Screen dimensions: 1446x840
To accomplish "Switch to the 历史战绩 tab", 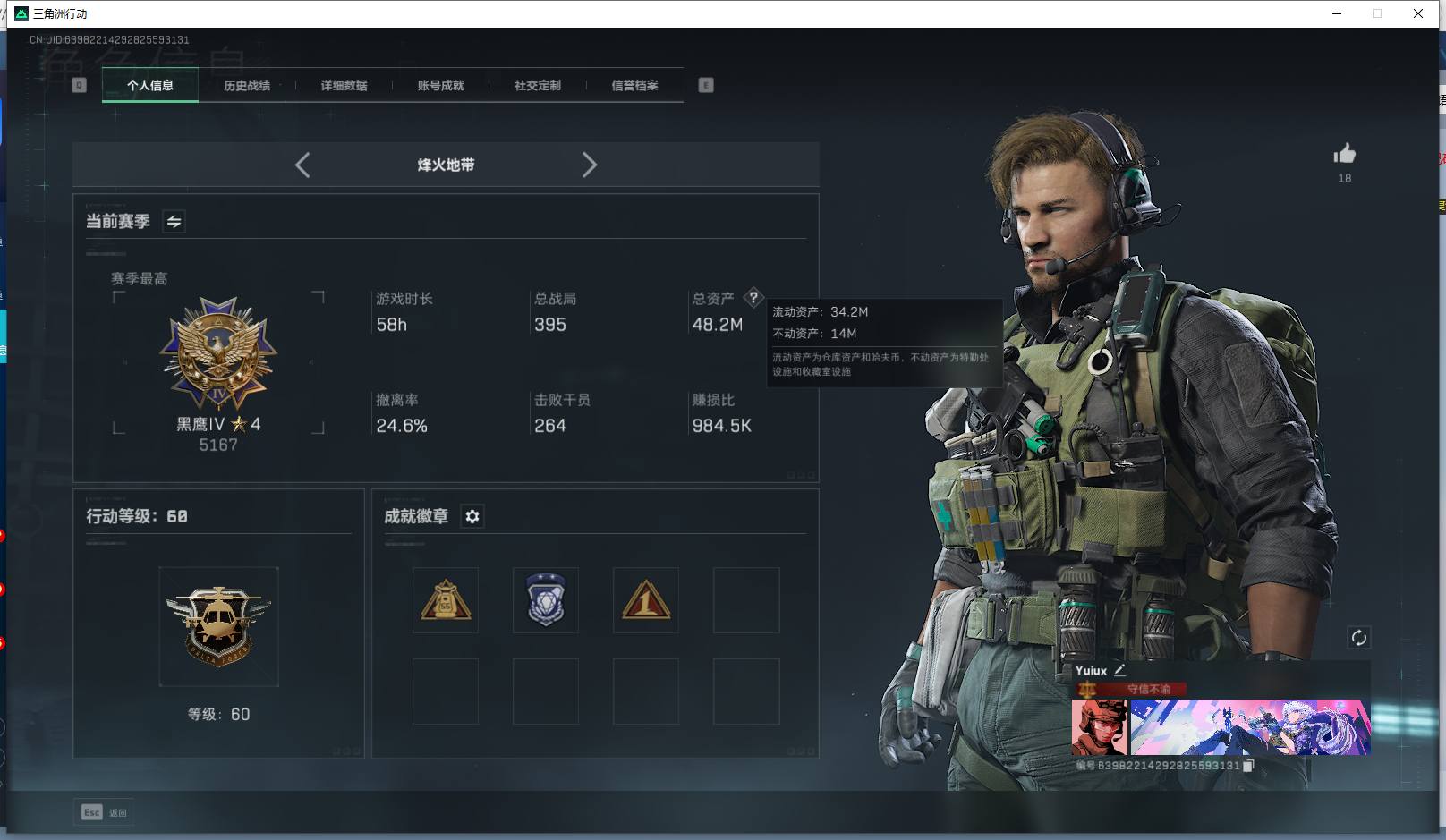I will pyautogui.click(x=247, y=86).
